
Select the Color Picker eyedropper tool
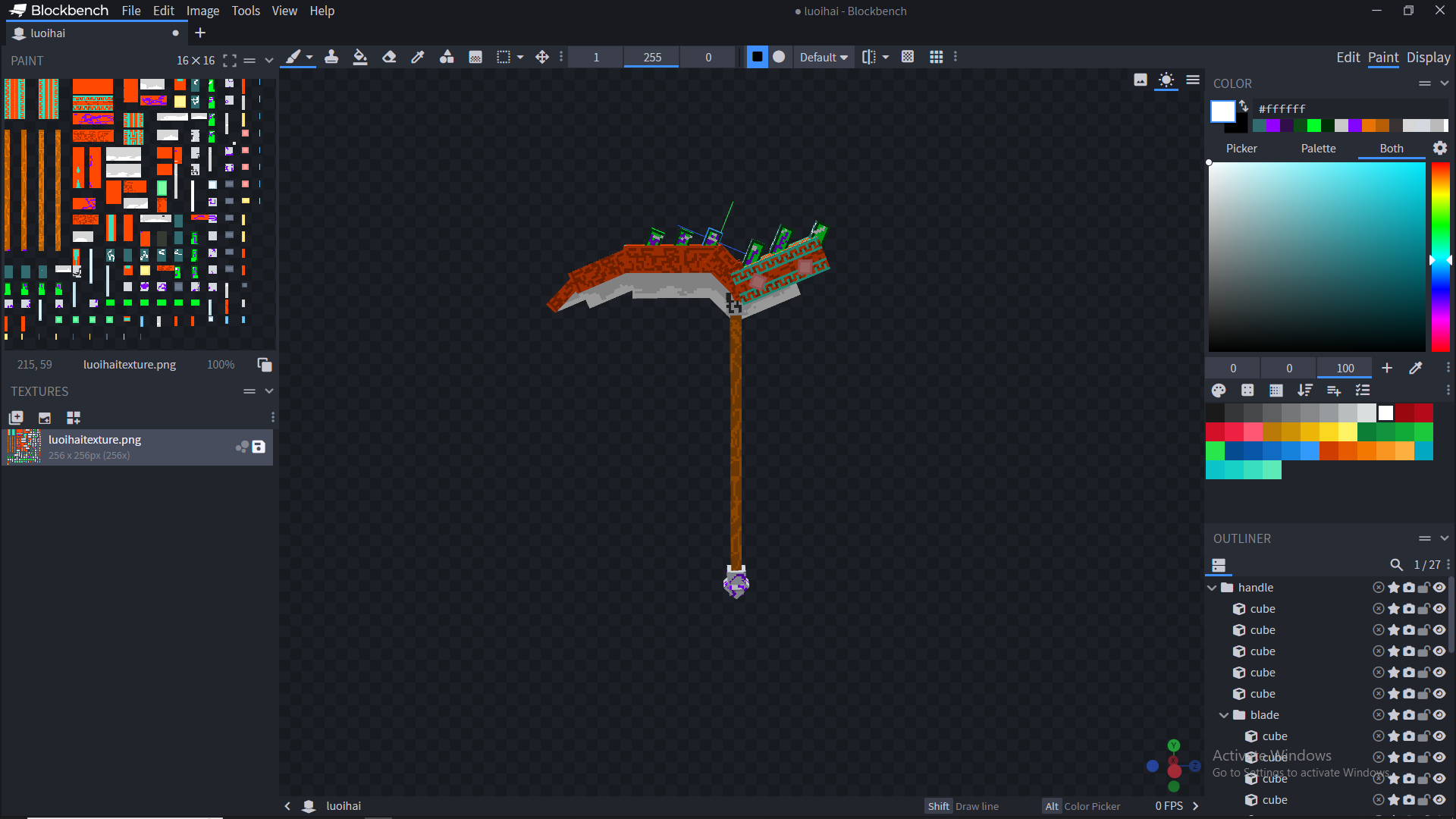418,57
